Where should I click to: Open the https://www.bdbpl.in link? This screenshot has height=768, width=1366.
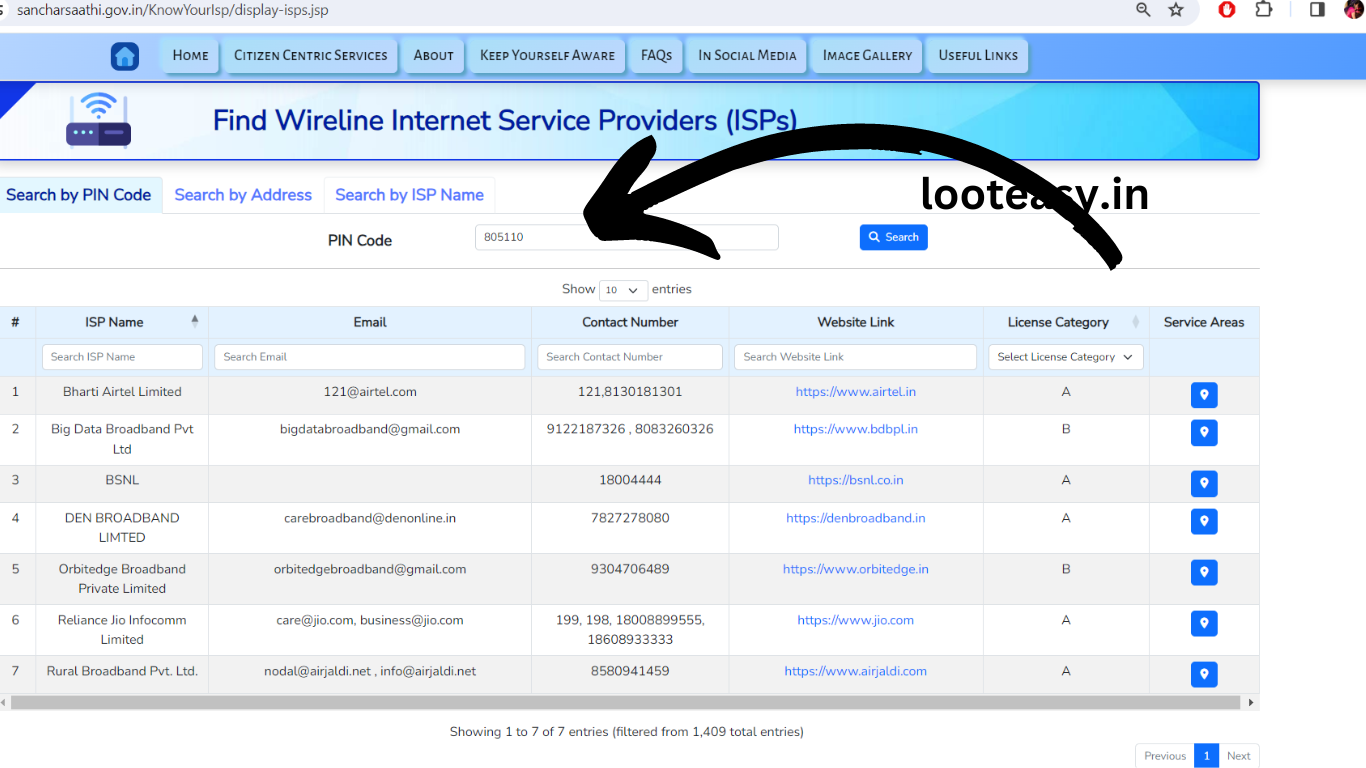[856, 429]
